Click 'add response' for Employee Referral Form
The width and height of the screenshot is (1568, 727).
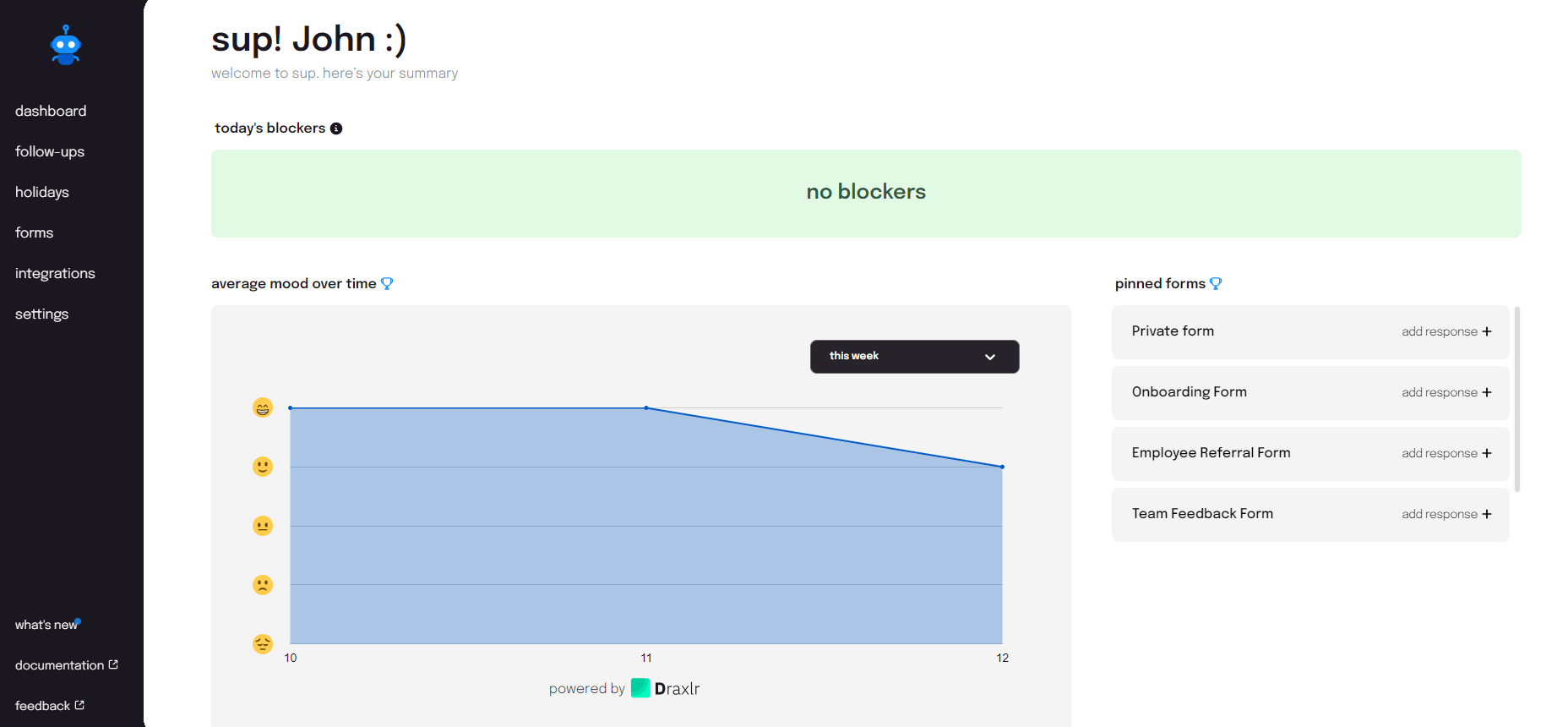point(1440,453)
